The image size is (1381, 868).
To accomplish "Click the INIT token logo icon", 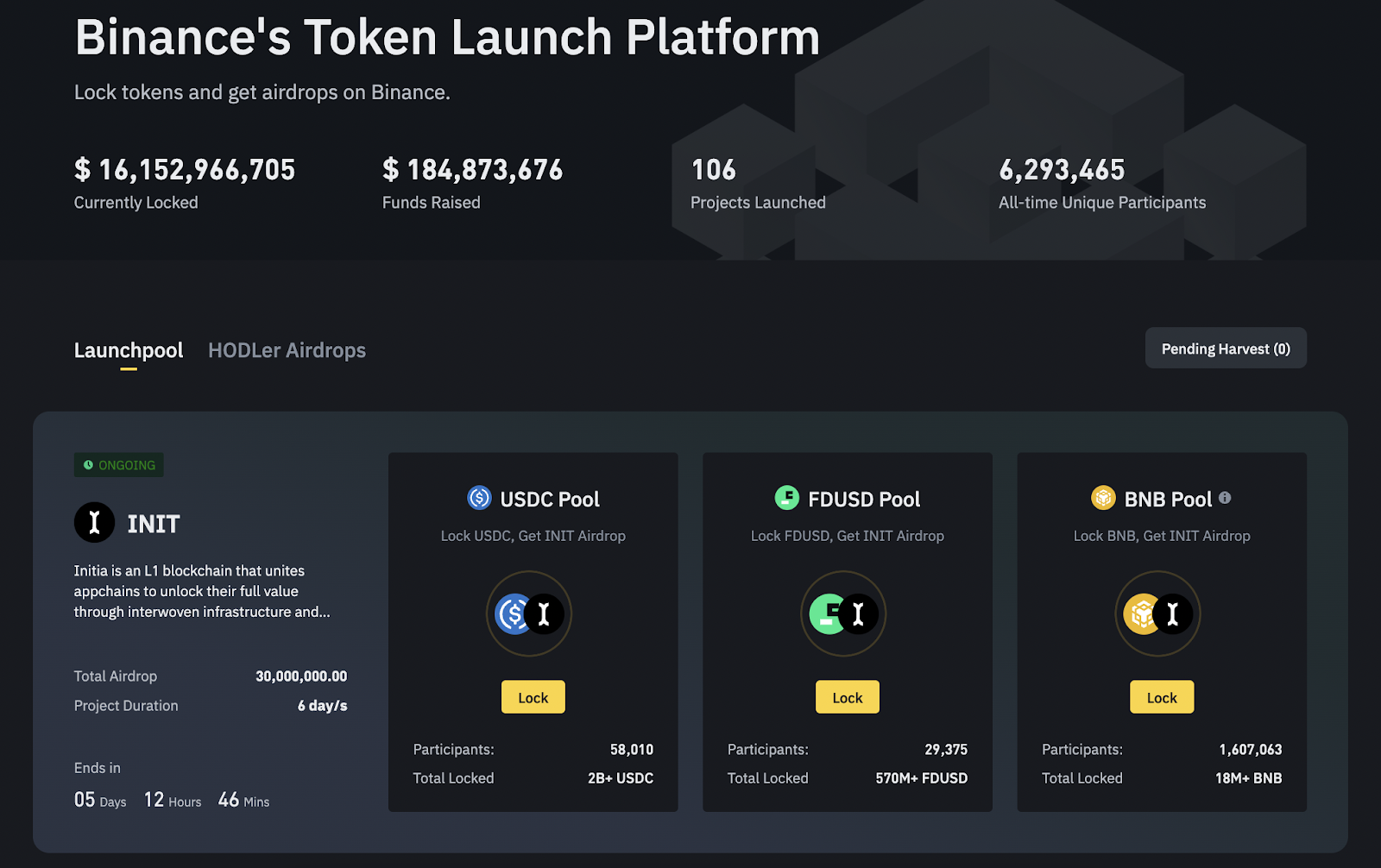I will point(94,523).
